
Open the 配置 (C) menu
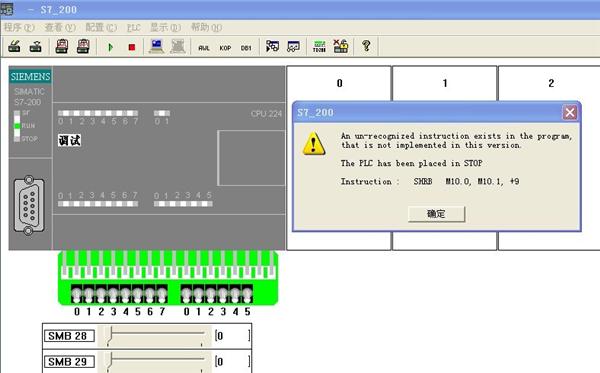(x=101, y=27)
